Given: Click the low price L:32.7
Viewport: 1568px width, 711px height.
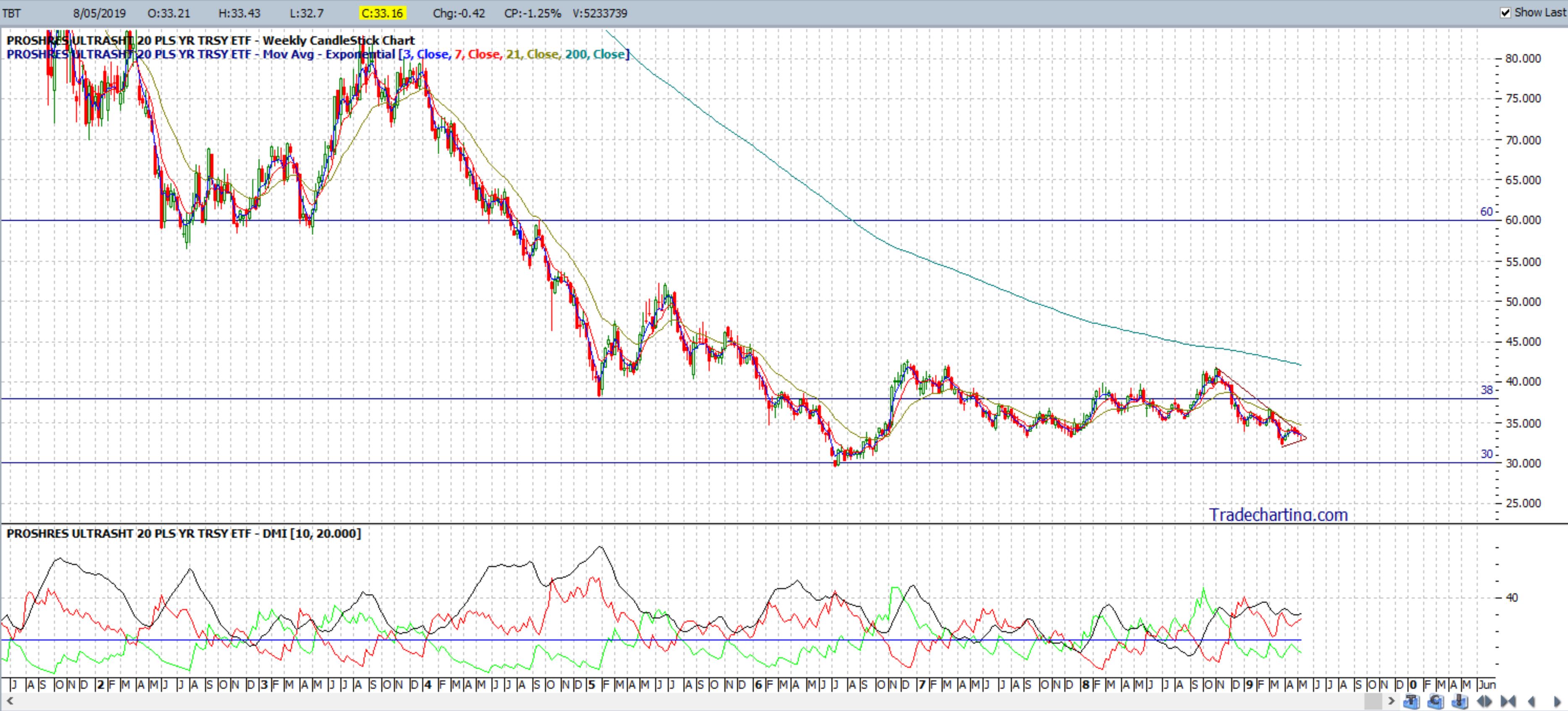Looking at the screenshot, I should [306, 13].
